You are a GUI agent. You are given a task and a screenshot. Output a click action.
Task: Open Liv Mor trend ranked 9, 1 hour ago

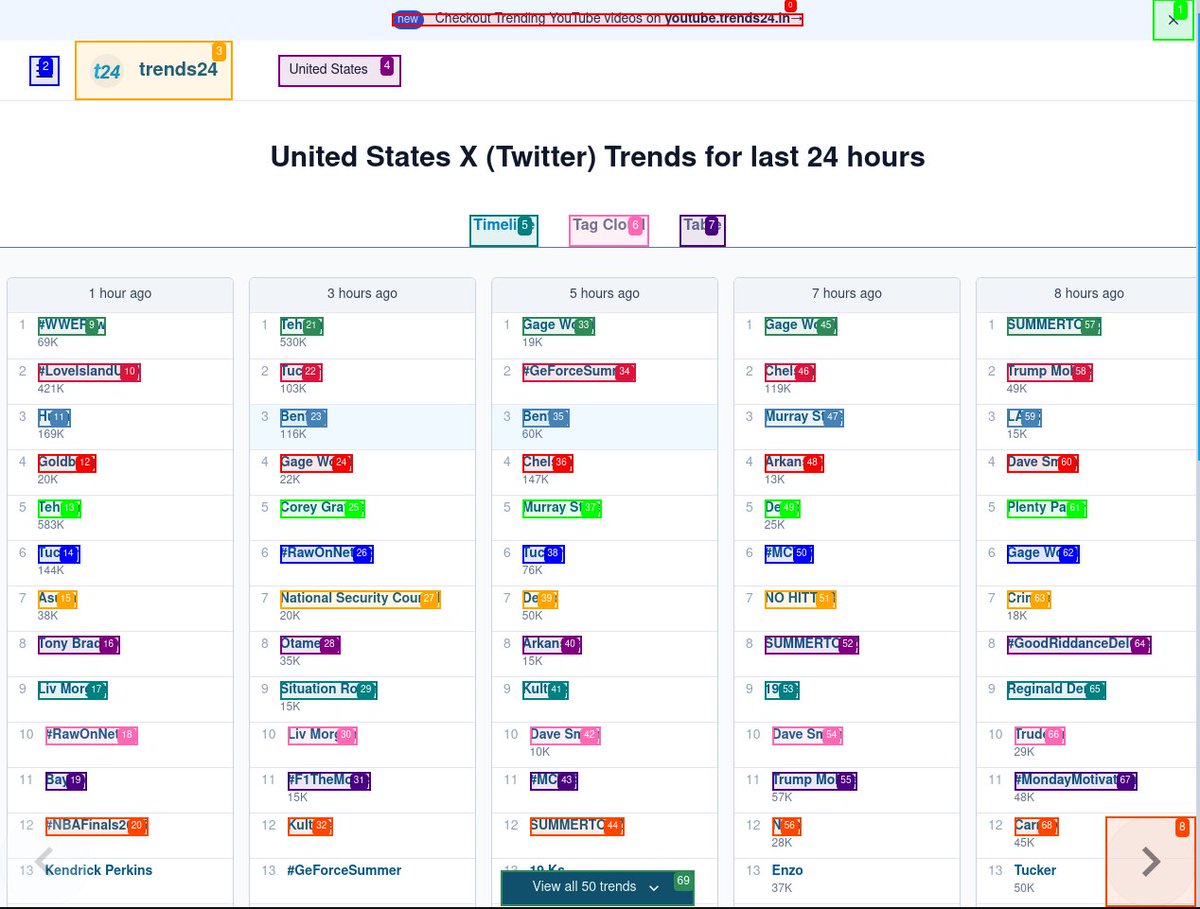72,689
